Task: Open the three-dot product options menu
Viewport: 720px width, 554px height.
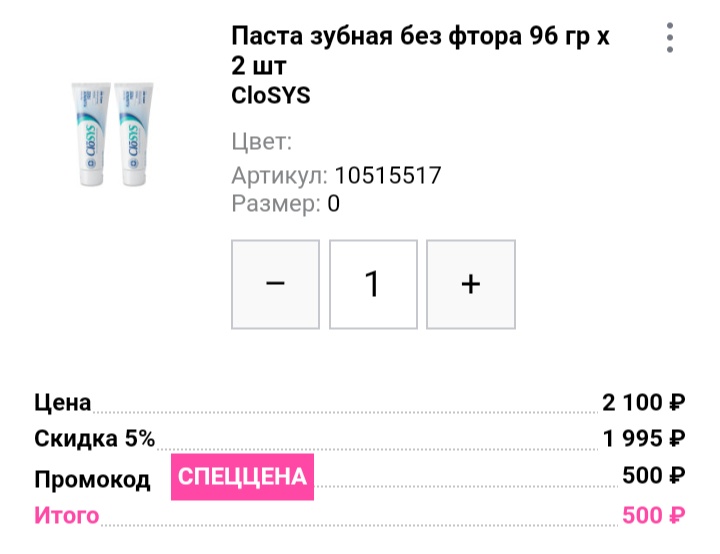Action: [x=670, y=37]
